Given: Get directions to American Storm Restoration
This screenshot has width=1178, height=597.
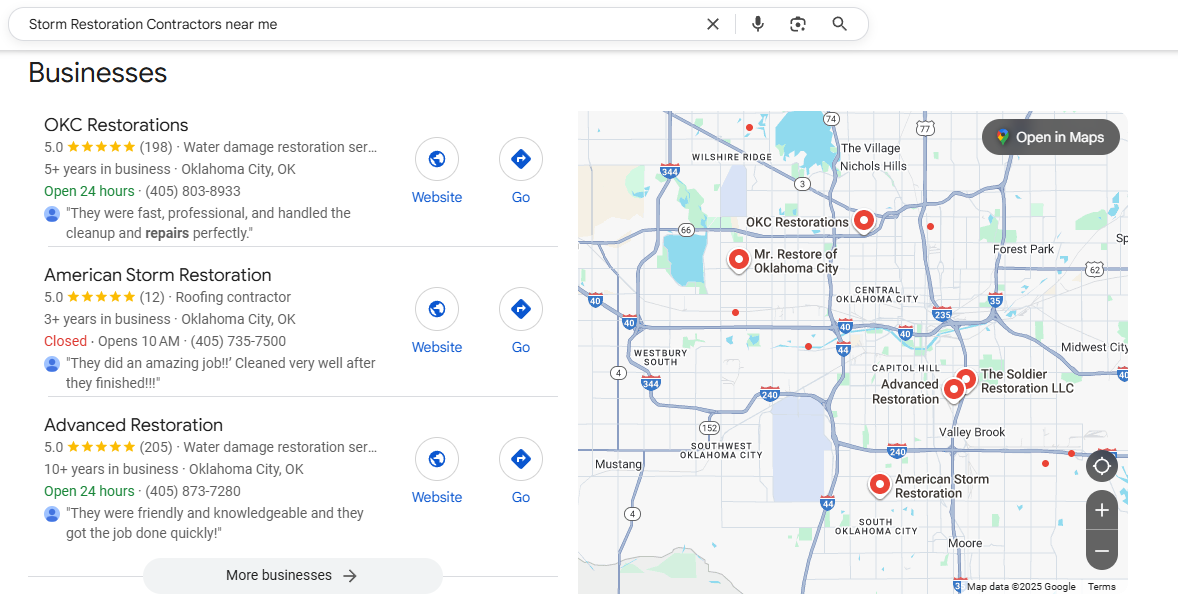Looking at the screenshot, I should 520,310.
